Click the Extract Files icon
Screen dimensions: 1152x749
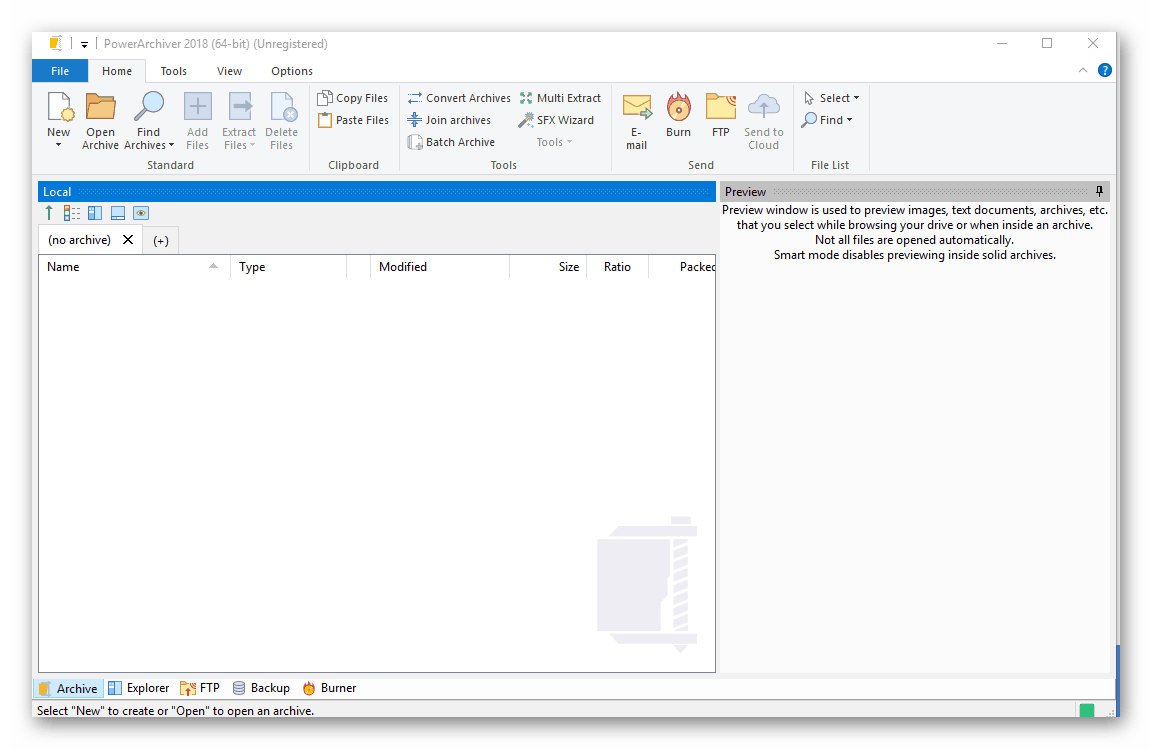click(x=240, y=107)
